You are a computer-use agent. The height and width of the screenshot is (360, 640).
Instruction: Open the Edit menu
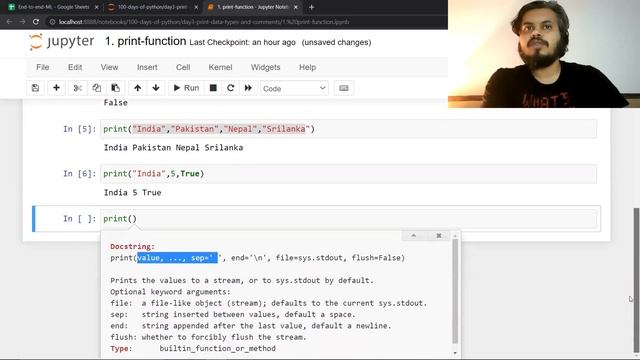(75, 67)
